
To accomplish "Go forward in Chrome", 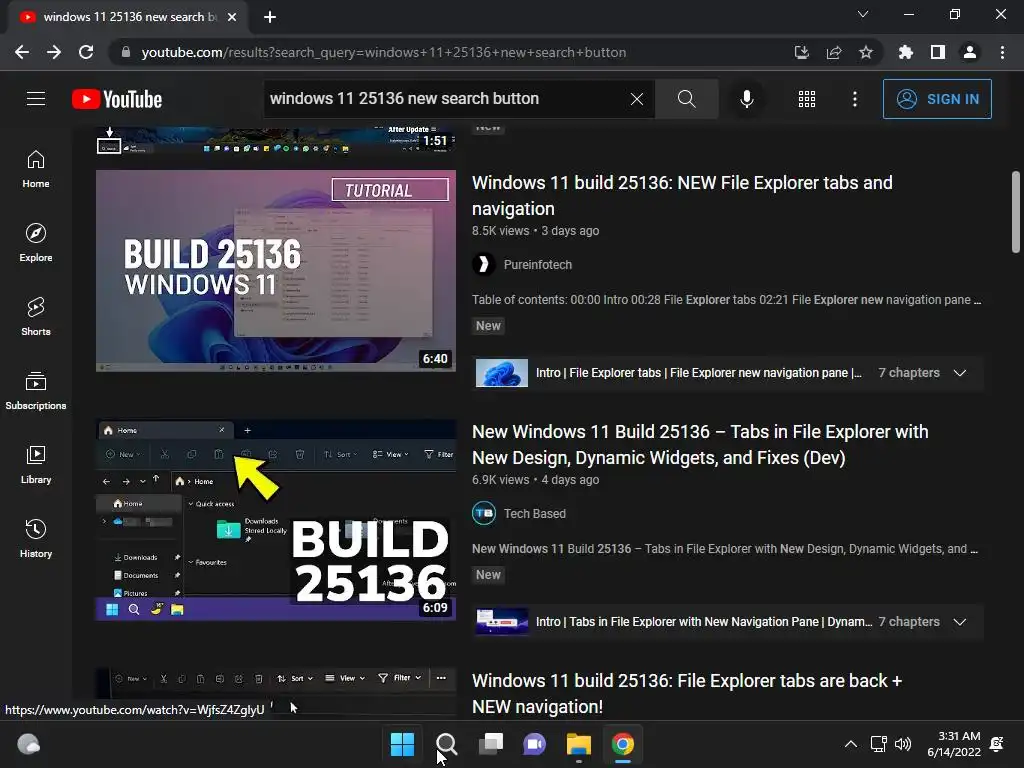I will 54,52.
